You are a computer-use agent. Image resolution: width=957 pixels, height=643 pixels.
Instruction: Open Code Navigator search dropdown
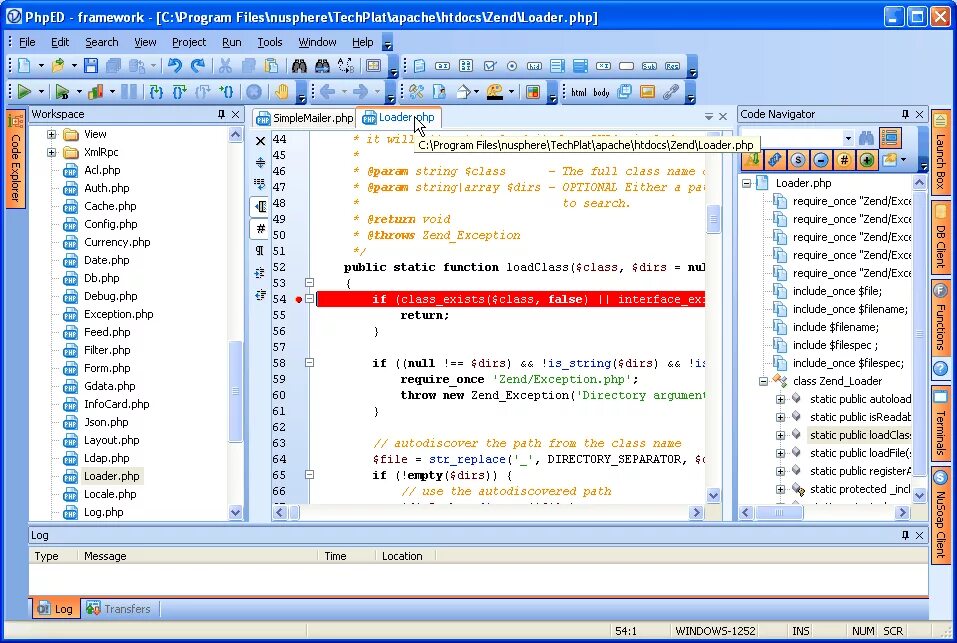tap(848, 138)
